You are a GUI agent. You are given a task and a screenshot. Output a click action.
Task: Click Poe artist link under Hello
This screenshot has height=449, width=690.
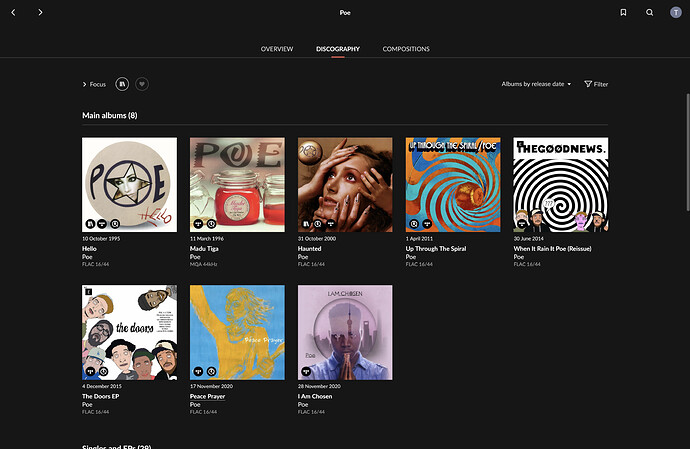[87, 257]
